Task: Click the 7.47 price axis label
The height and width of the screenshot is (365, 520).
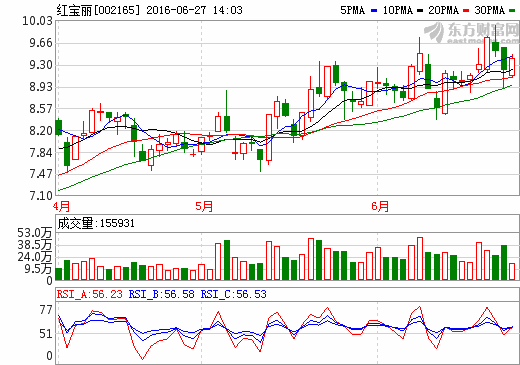Action: [41, 174]
